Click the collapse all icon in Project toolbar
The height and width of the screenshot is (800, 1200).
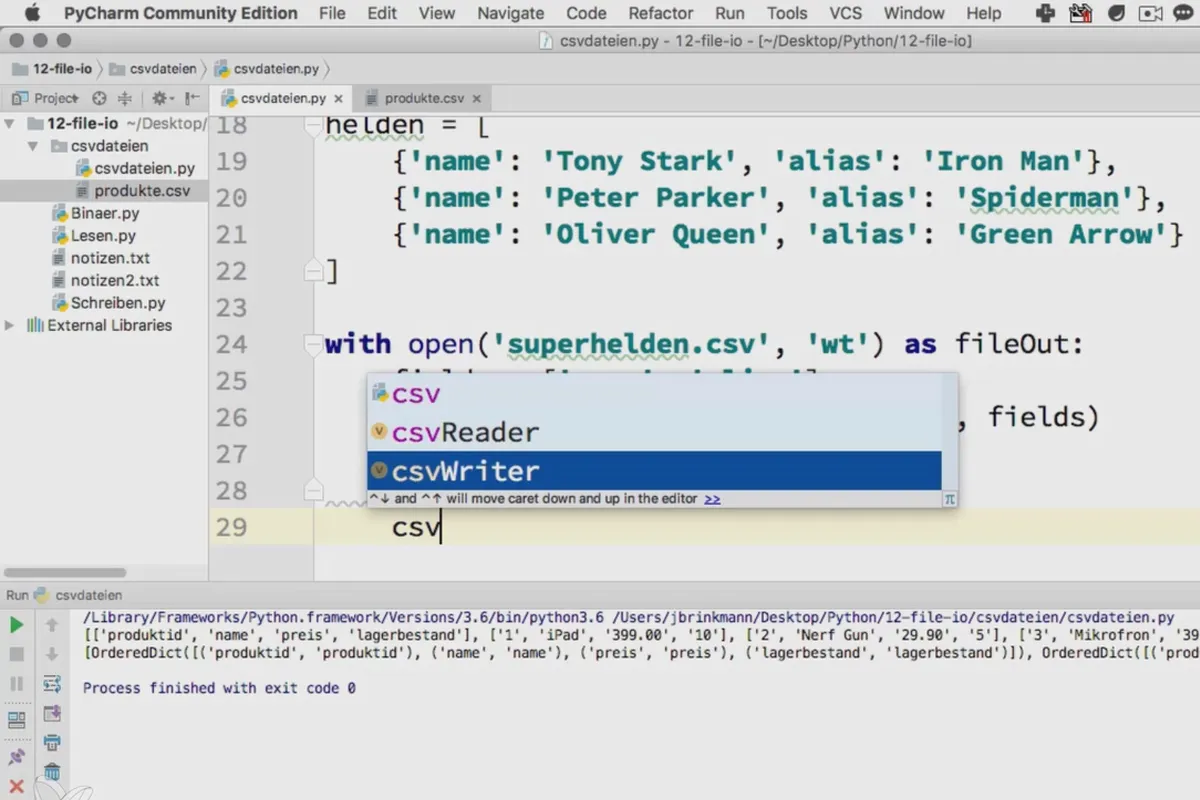125,98
